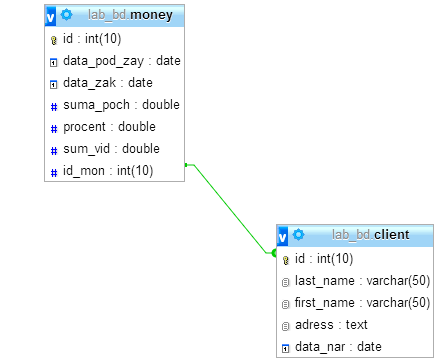
Task: Open gear options on lab_bd.client table
Action: 298,235
